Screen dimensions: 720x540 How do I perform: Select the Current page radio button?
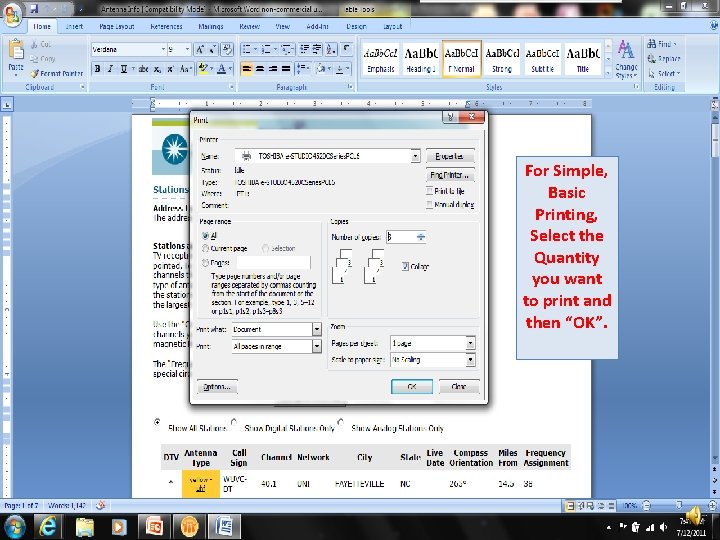[x=205, y=248]
